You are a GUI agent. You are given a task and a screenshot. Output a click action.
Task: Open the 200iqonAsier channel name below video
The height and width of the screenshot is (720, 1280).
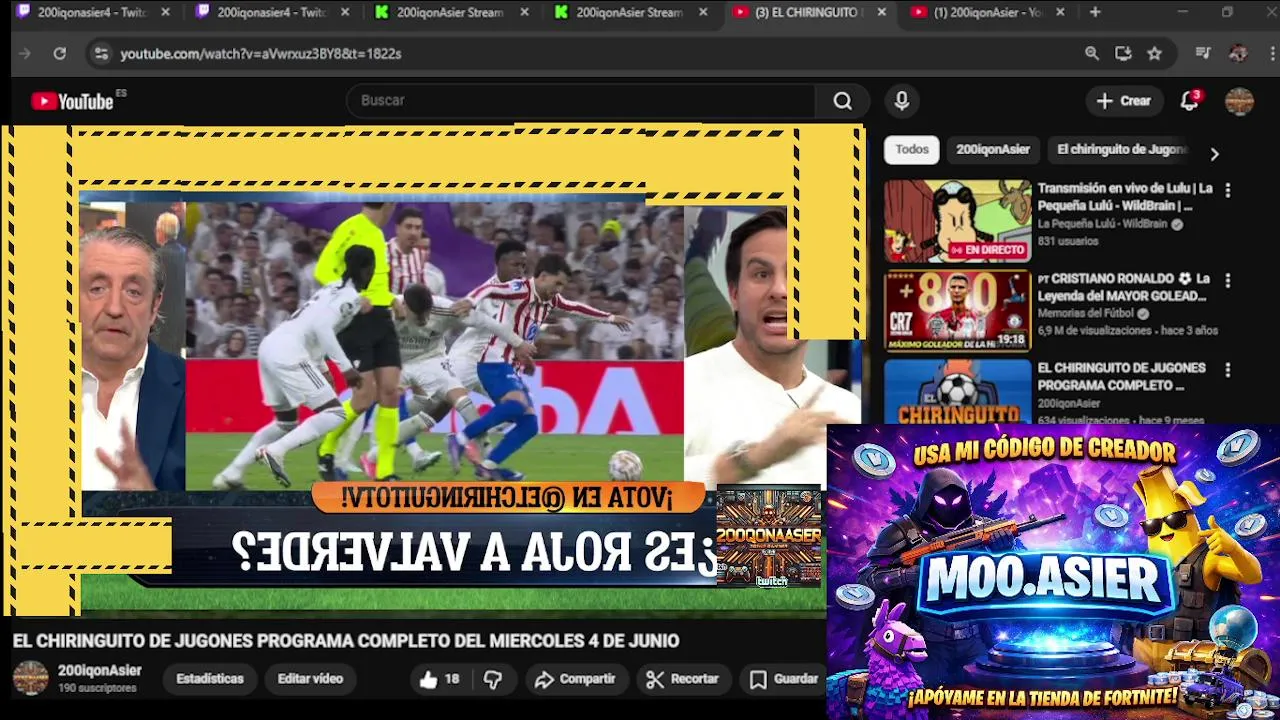[x=100, y=671]
